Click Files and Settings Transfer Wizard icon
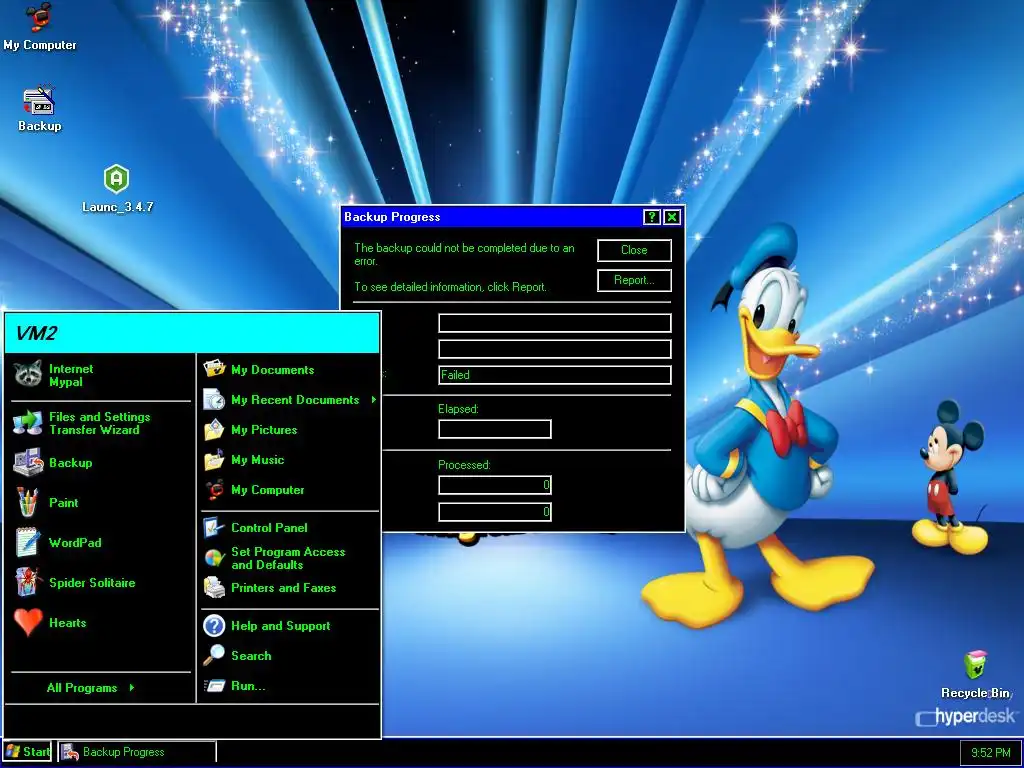This screenshot has width=1024, height=768. tap(28, 423)
